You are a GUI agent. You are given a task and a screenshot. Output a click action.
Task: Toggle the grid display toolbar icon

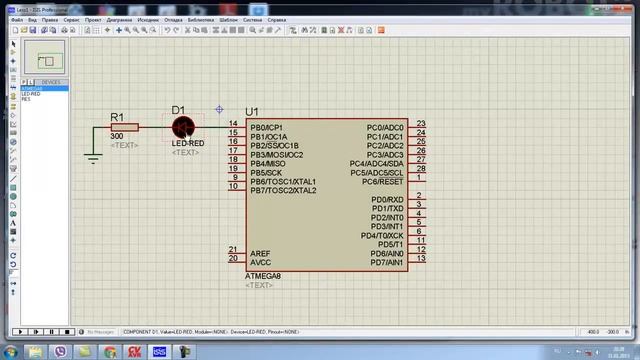(96, 30)
